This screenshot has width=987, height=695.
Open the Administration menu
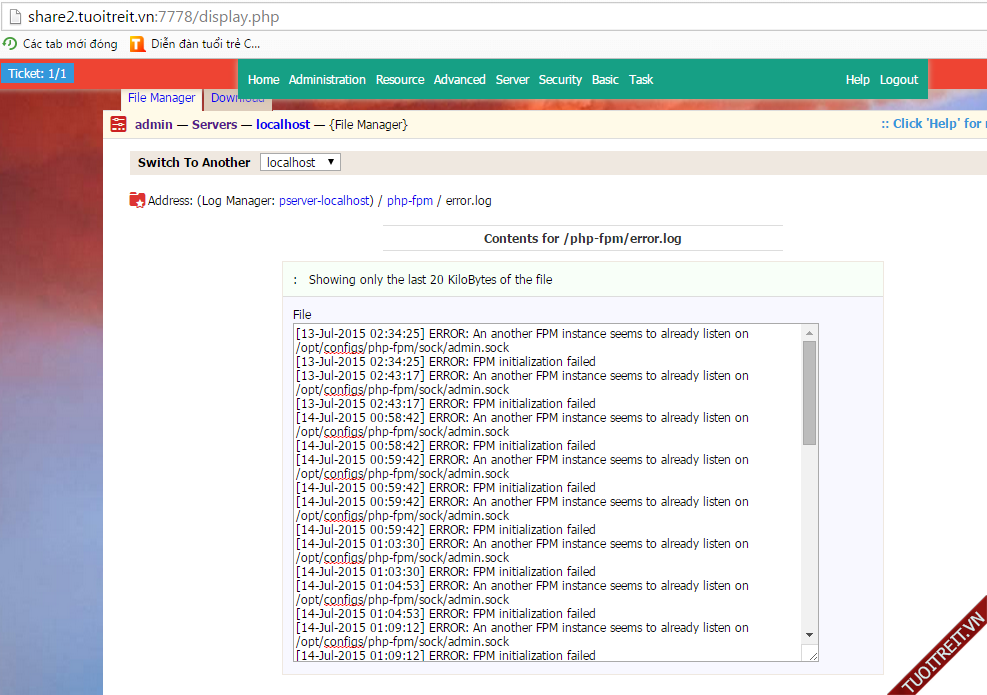pyautogui.click(x=327, y=80)
